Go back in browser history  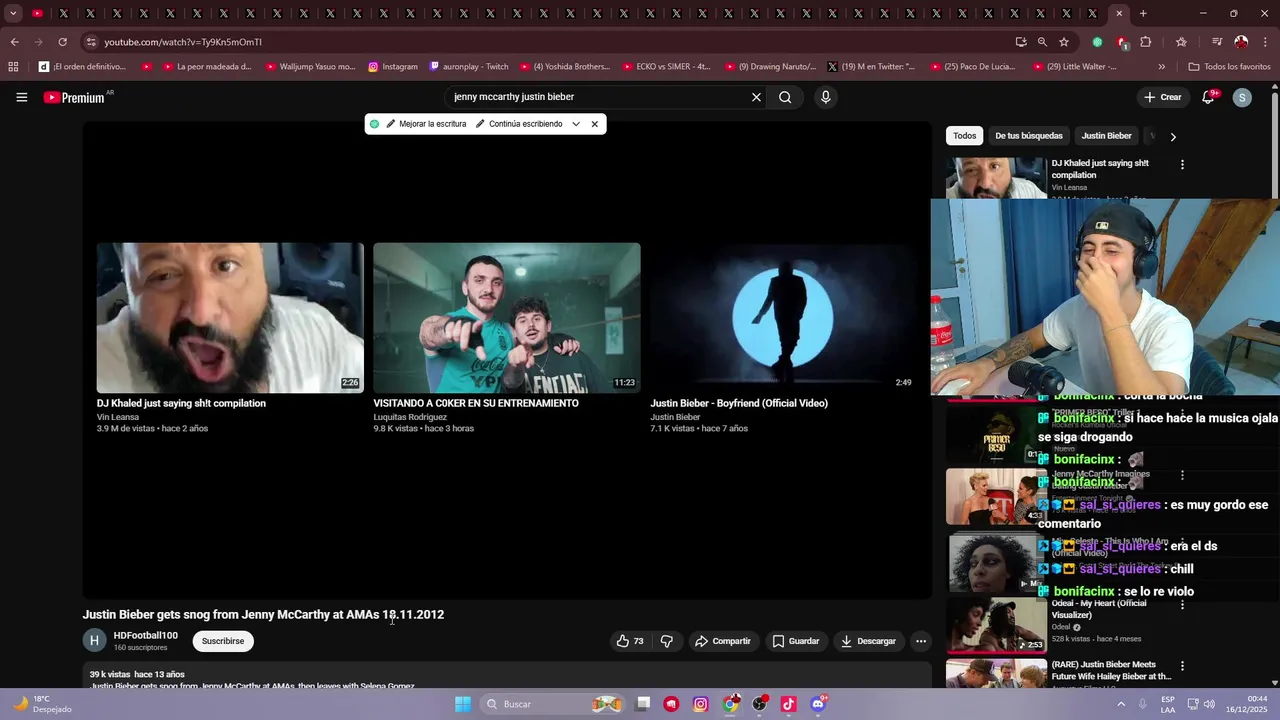pos(14,42)
